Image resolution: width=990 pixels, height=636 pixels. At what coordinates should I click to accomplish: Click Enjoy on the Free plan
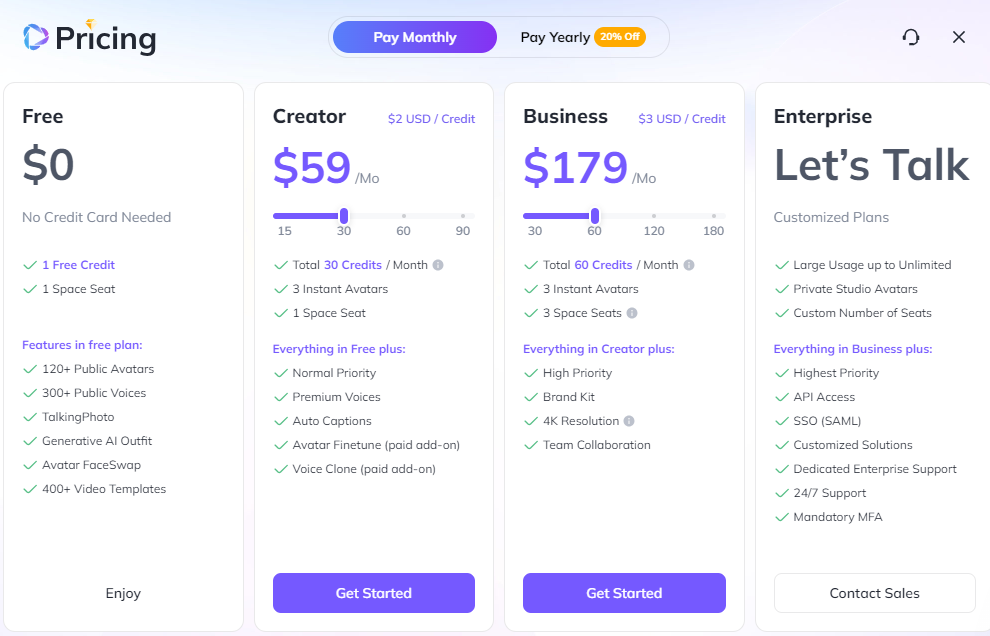pos(123,593)
